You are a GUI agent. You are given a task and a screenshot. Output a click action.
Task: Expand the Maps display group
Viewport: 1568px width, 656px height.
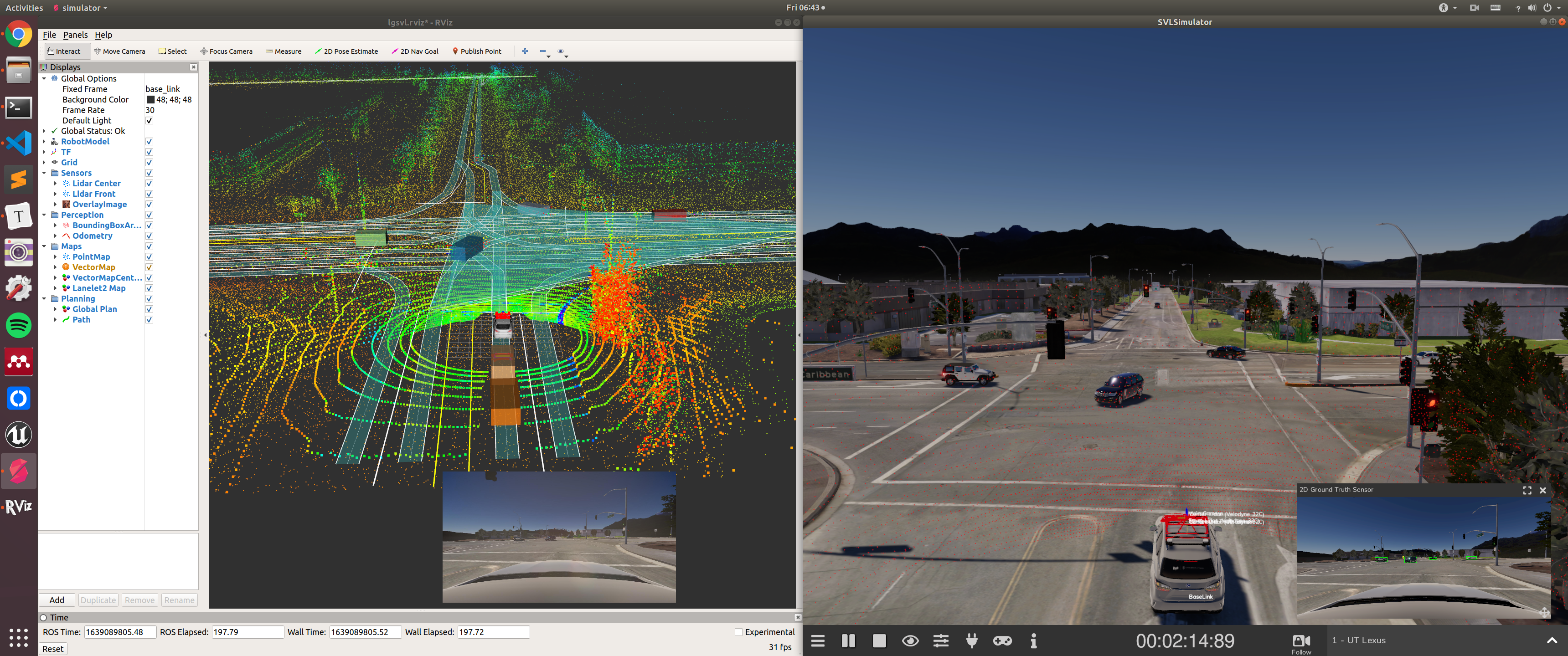[45, 246]
